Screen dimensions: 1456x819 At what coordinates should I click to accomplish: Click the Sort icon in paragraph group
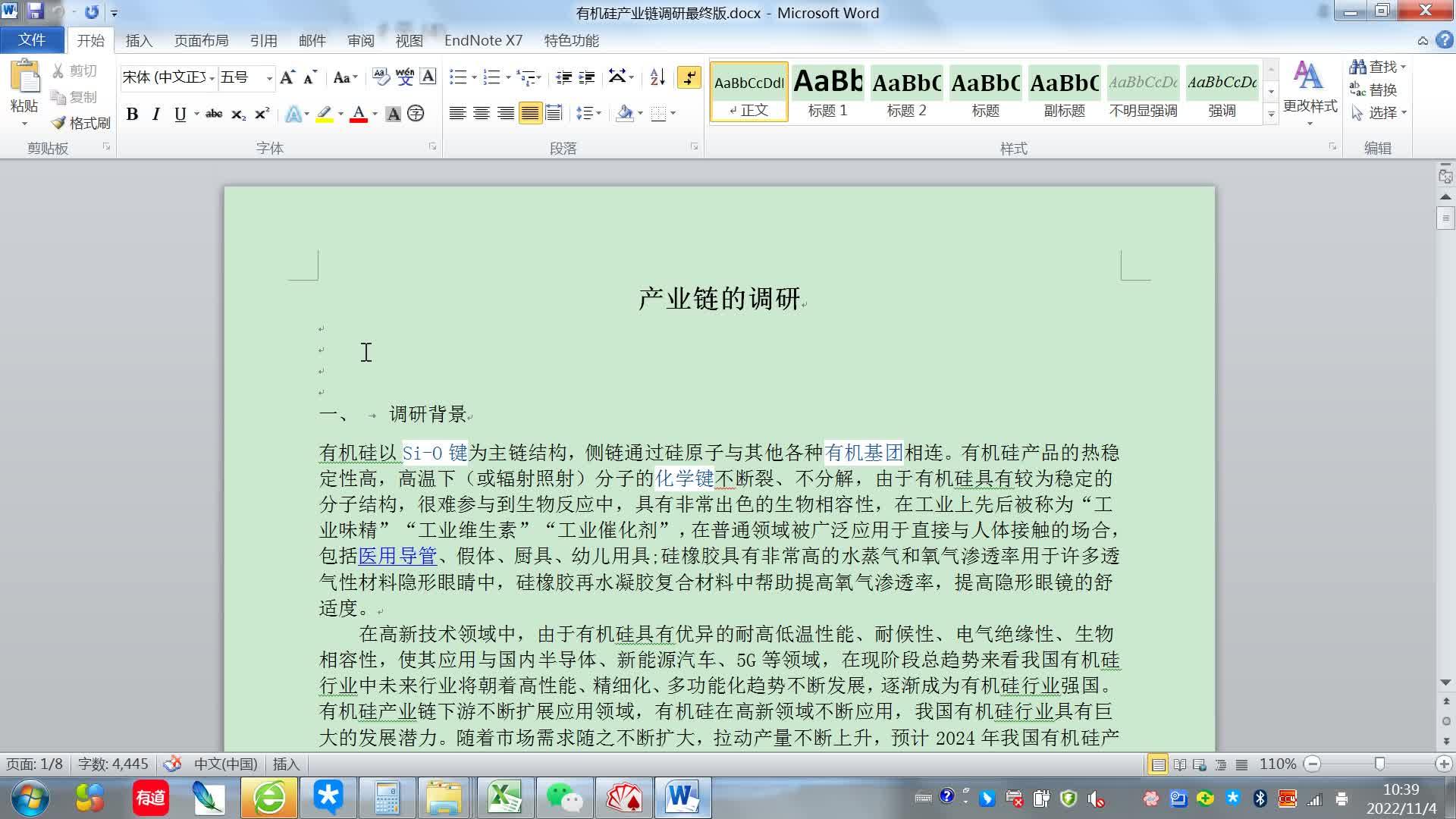pyautogui.click(x=657, y=77)
